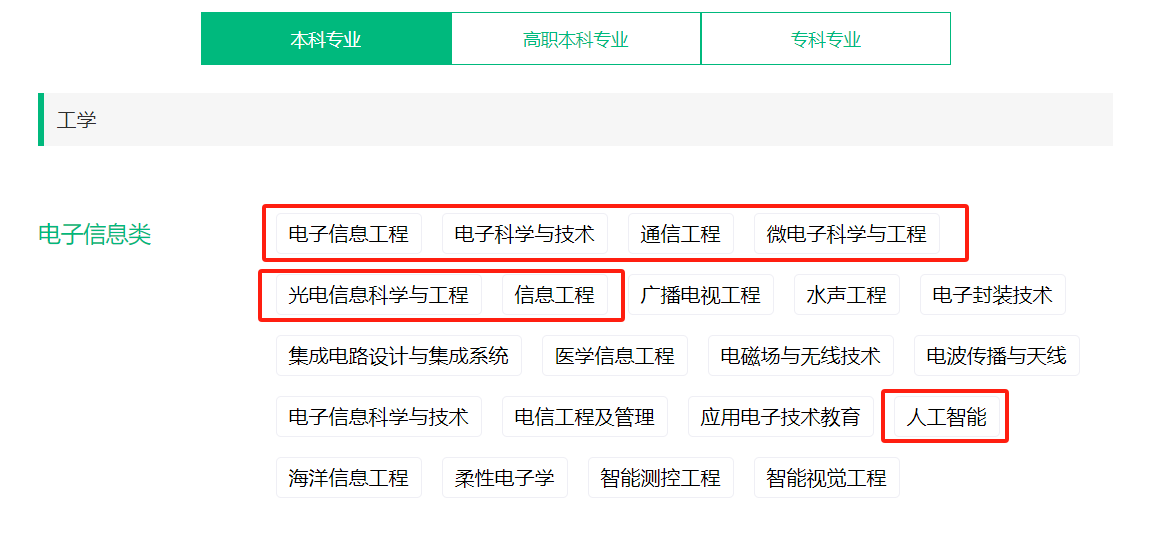Click the 电子信息类 category link
1162x552 pixels.
coord(94,234)
